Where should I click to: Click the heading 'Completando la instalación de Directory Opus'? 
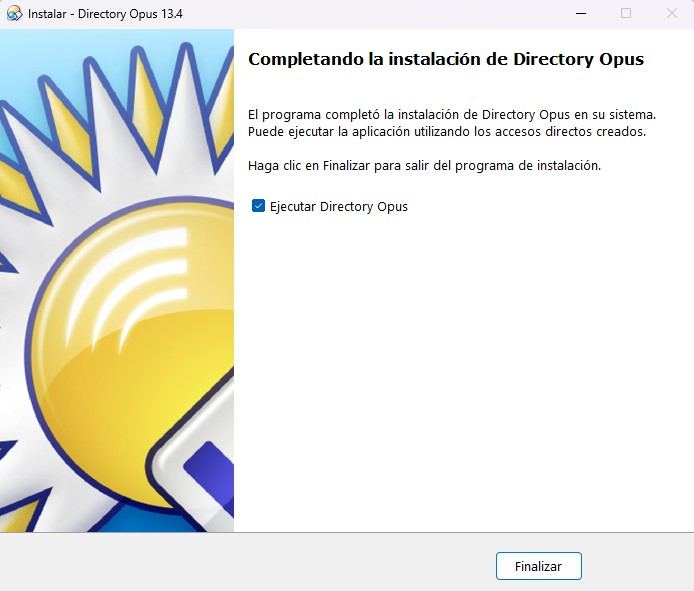click(446, 59)
